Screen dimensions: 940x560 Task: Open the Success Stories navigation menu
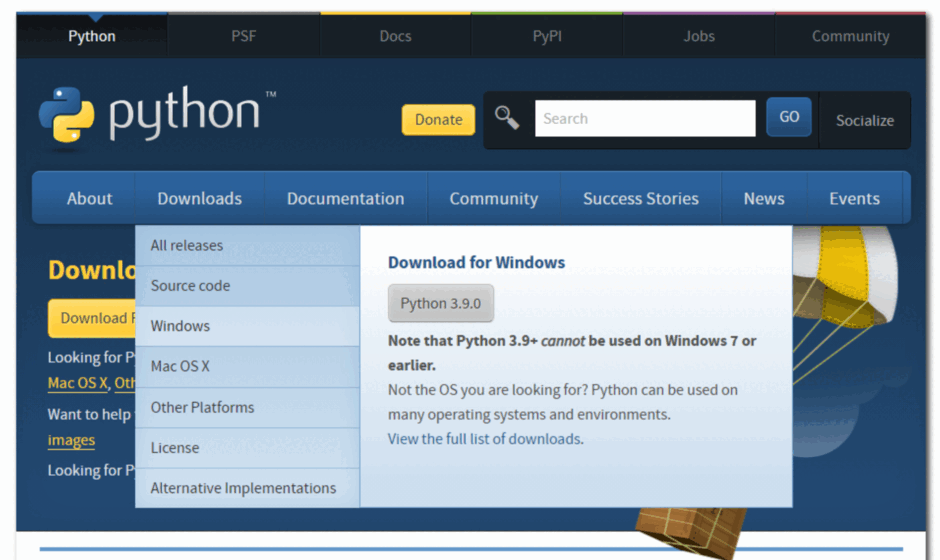tap(641, 198)
